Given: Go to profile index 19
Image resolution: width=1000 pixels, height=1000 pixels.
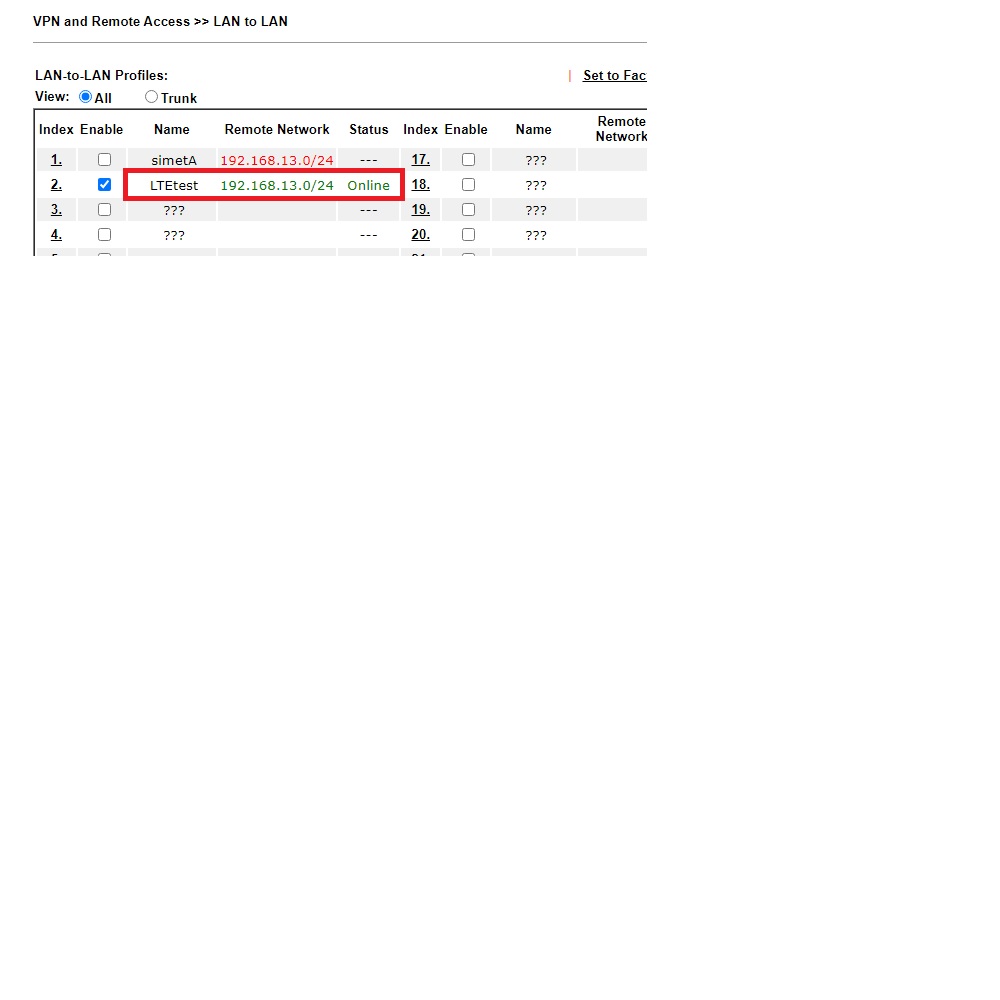Looking at the screenshot, I should pyautogui.click(x=420, y=210).
